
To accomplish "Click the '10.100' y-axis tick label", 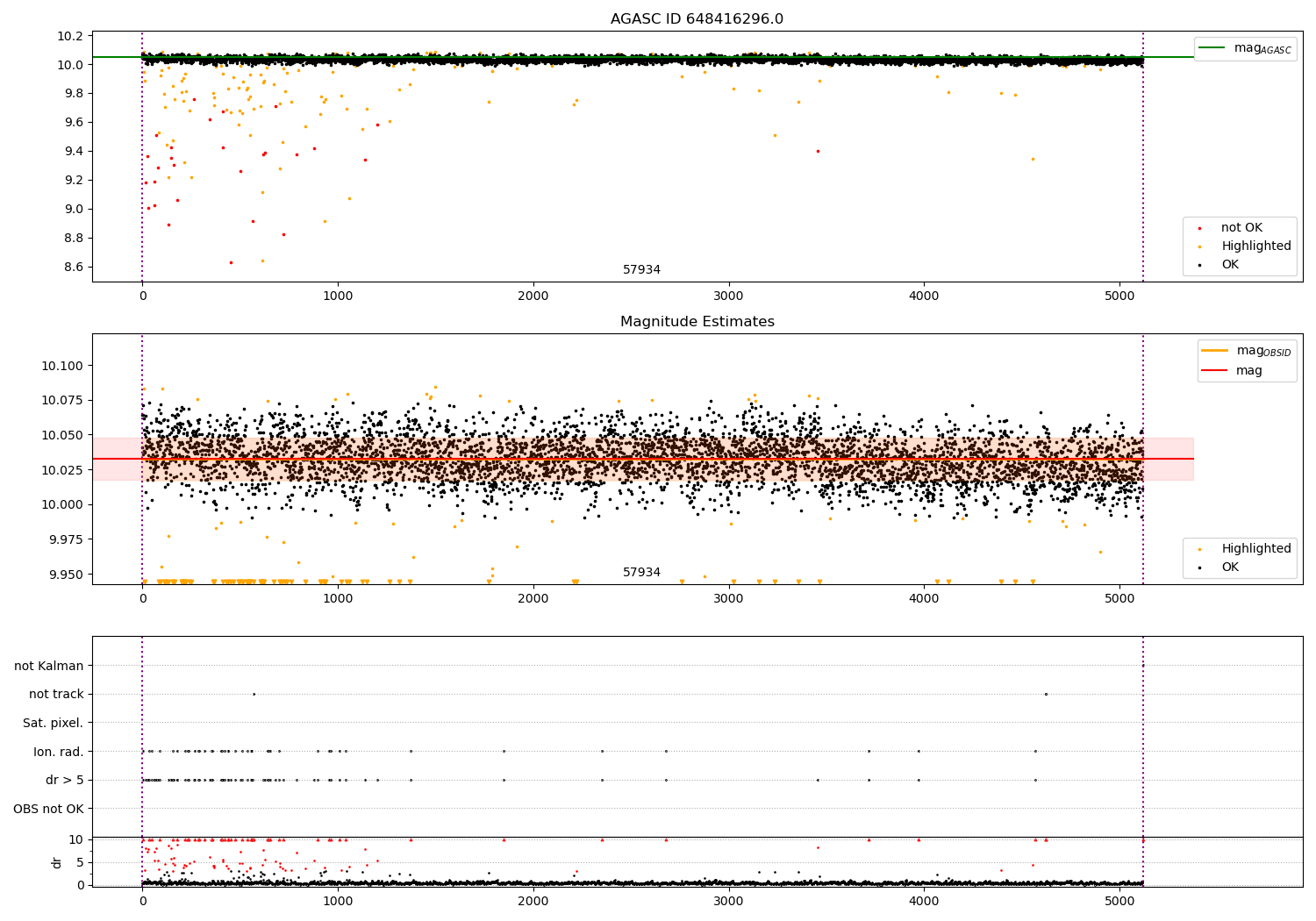I will [63, 367].
